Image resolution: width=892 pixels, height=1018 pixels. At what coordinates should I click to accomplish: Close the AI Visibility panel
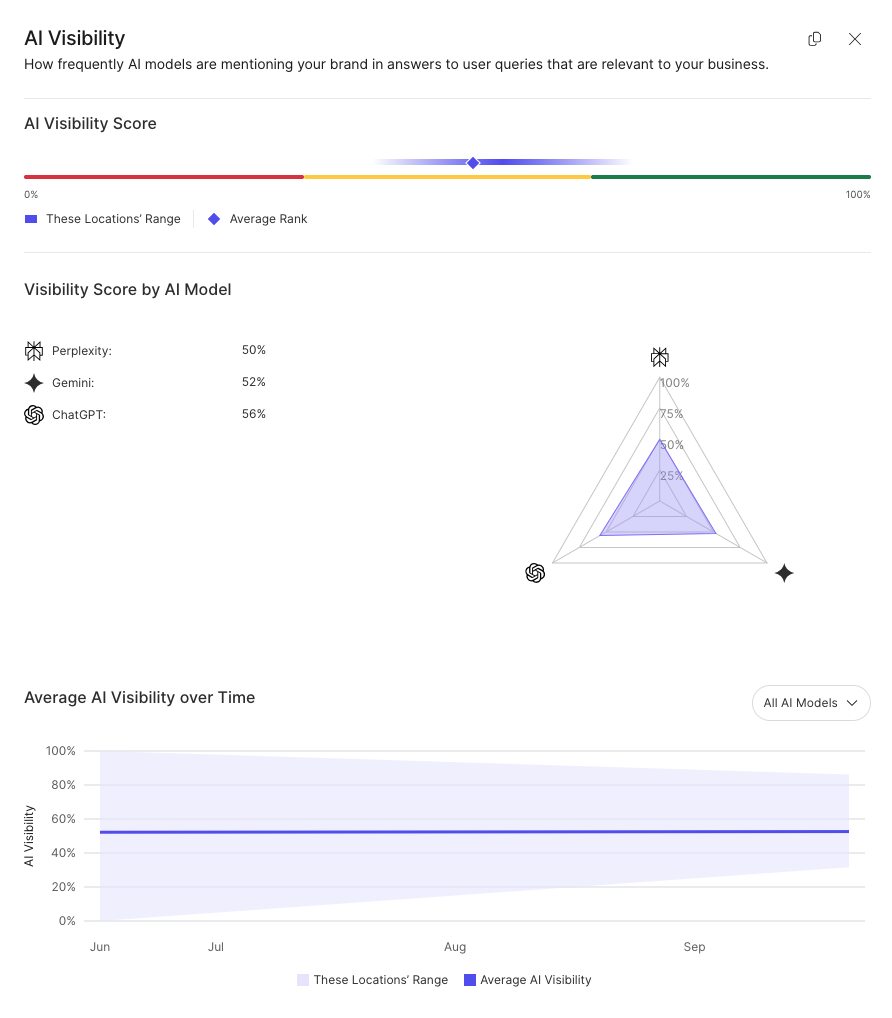855,39
